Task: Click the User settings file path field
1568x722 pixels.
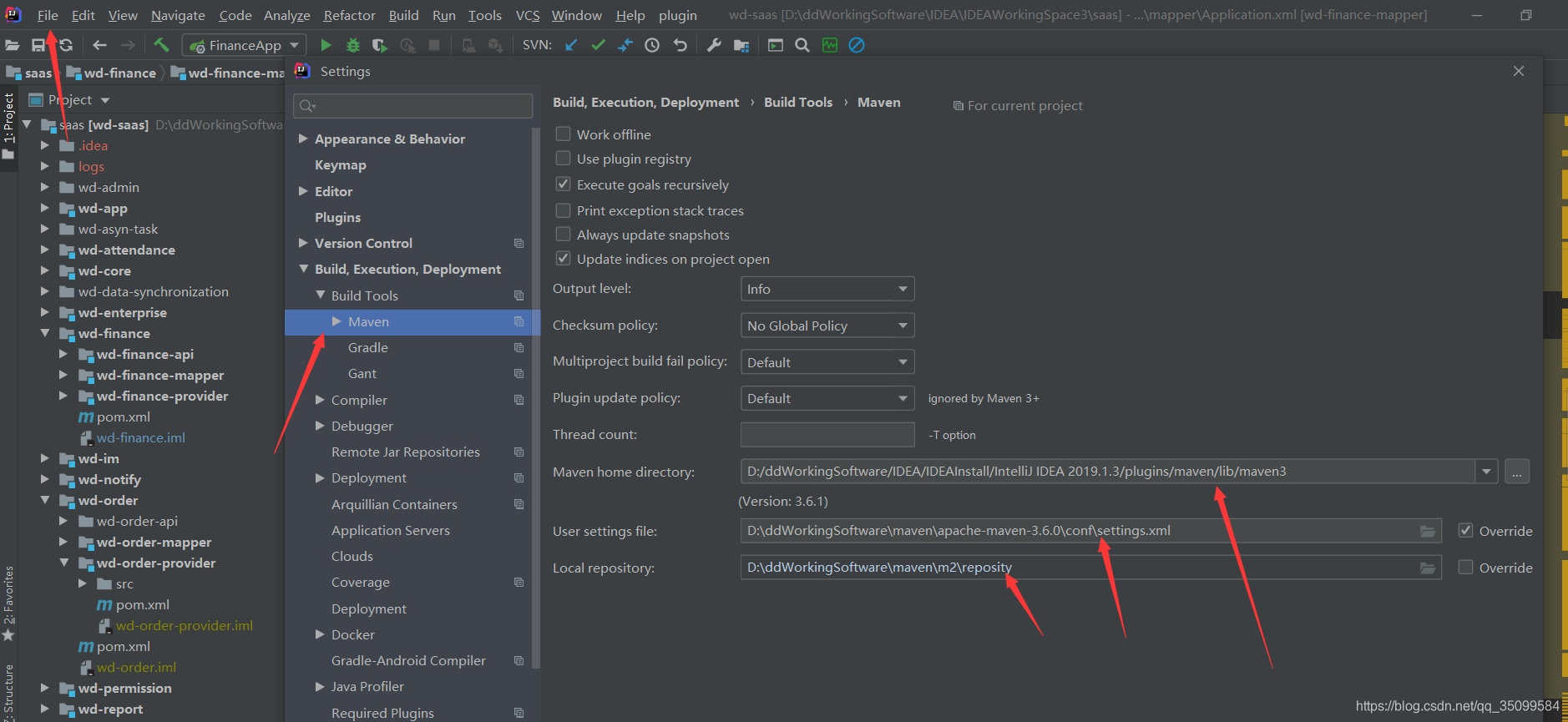Action: 1091,531
